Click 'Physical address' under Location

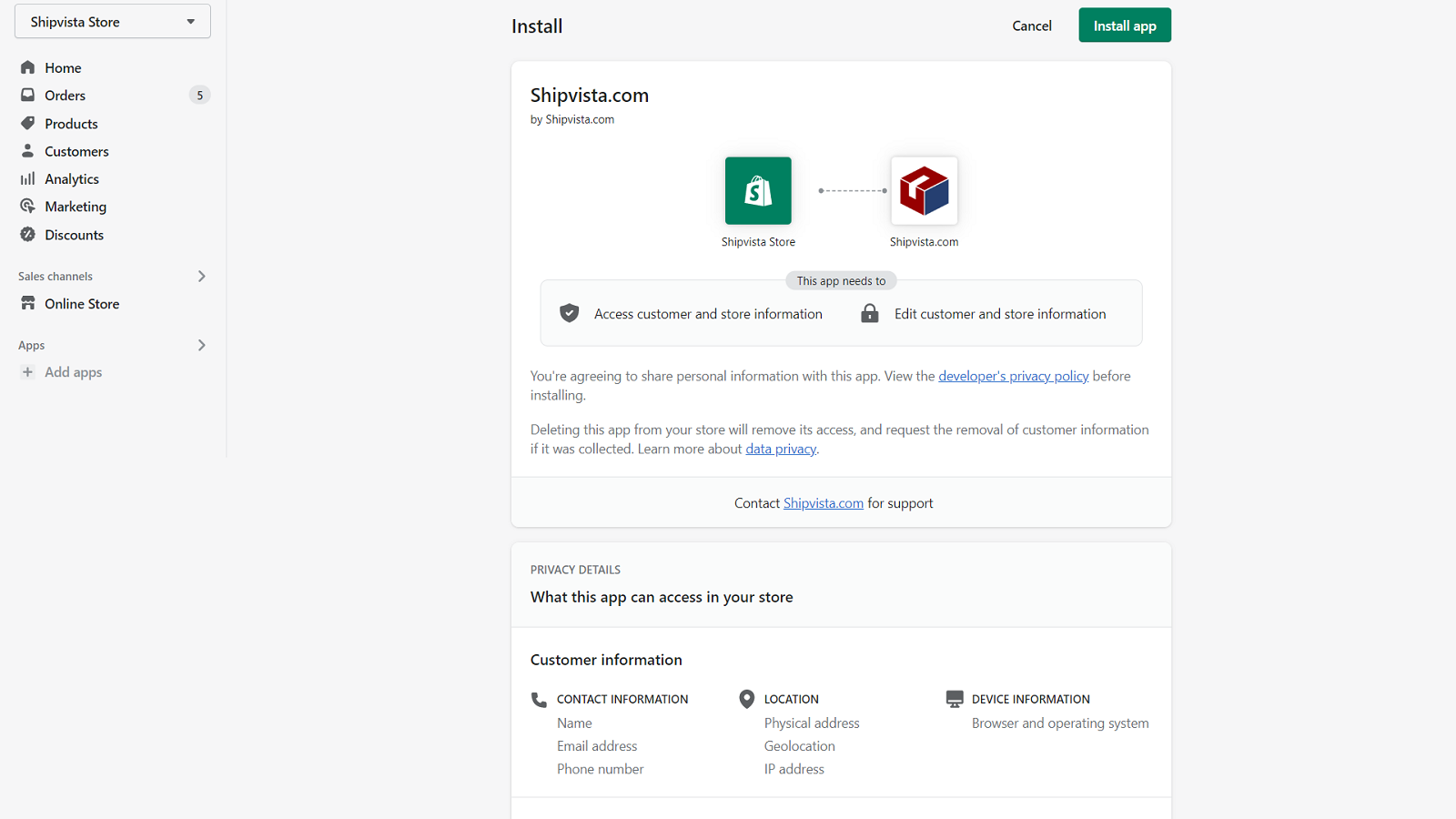812,723
